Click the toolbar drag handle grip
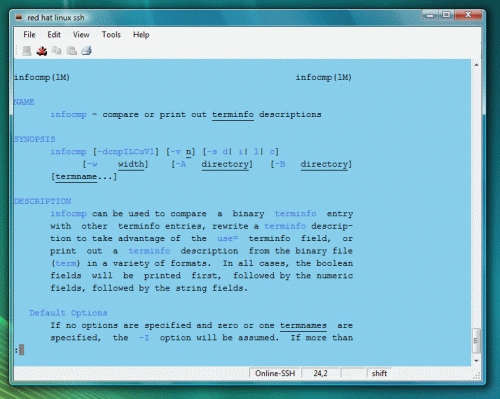The width and height of the screenshot is (500, 399). pos(16,51)
